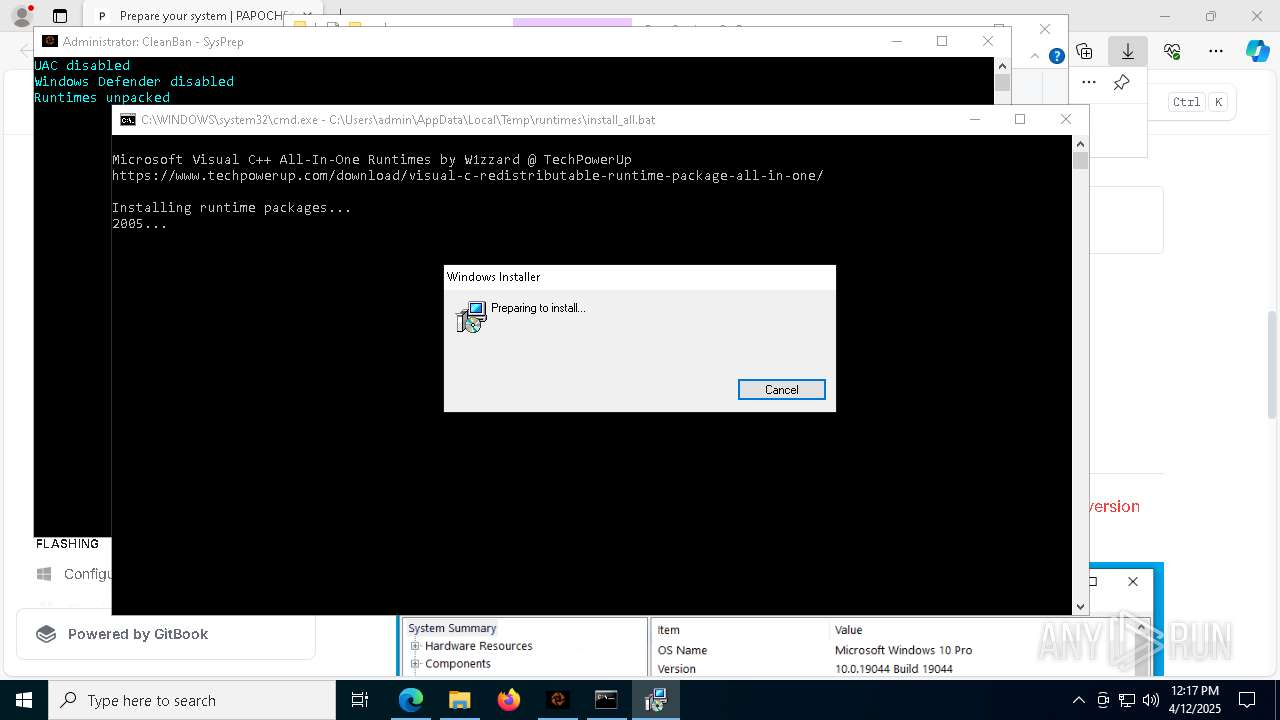This screenshot has height=720, width=1280.
Task: Expand the Hardware Resources tree node
Action: 415,646
